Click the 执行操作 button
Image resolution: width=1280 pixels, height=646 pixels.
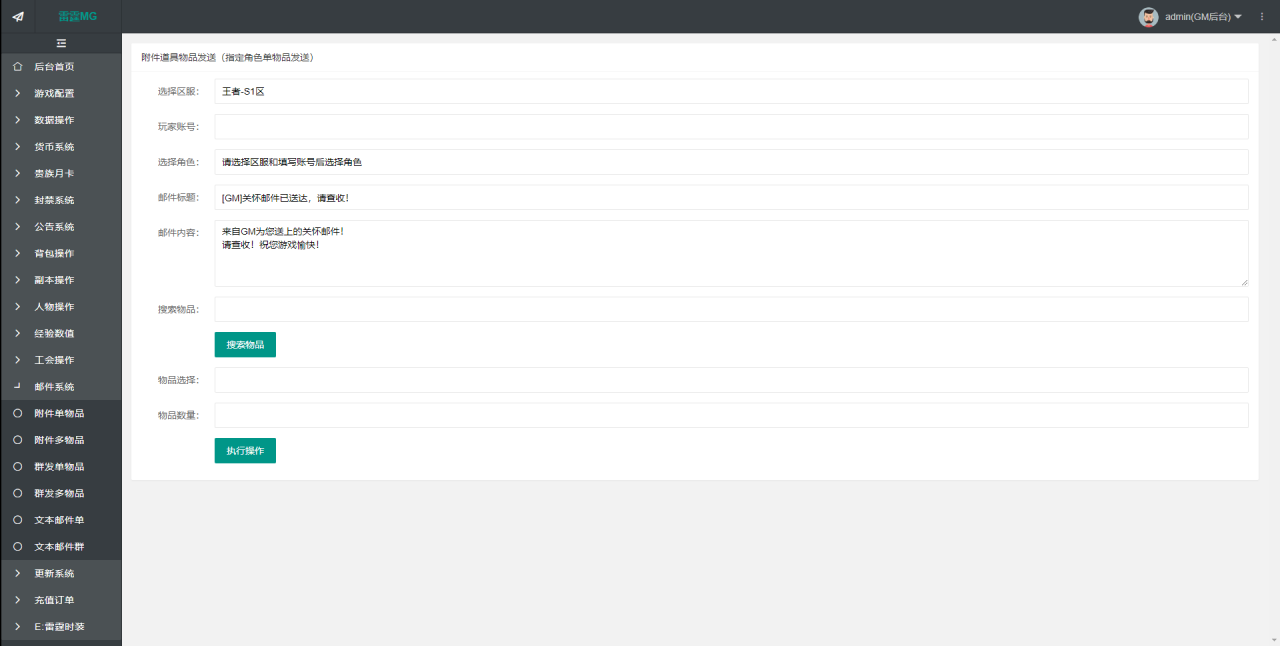coord(245,451)
